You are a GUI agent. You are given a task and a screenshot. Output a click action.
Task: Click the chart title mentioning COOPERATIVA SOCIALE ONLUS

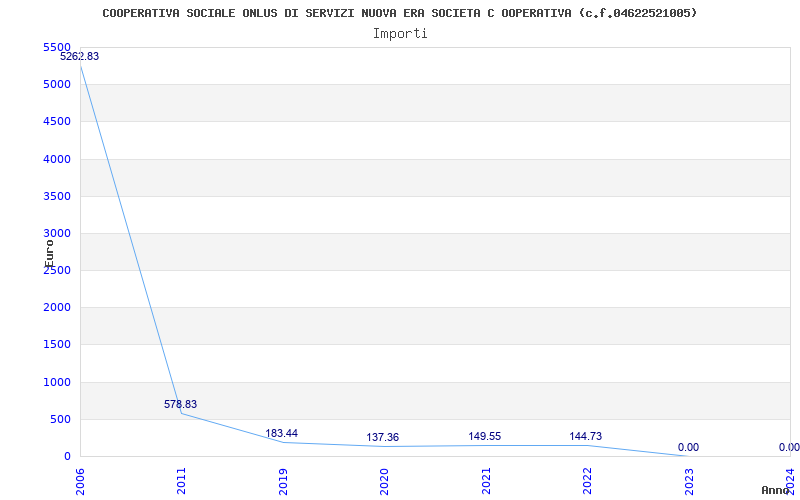pyautogui.click(x=399, y=13)
